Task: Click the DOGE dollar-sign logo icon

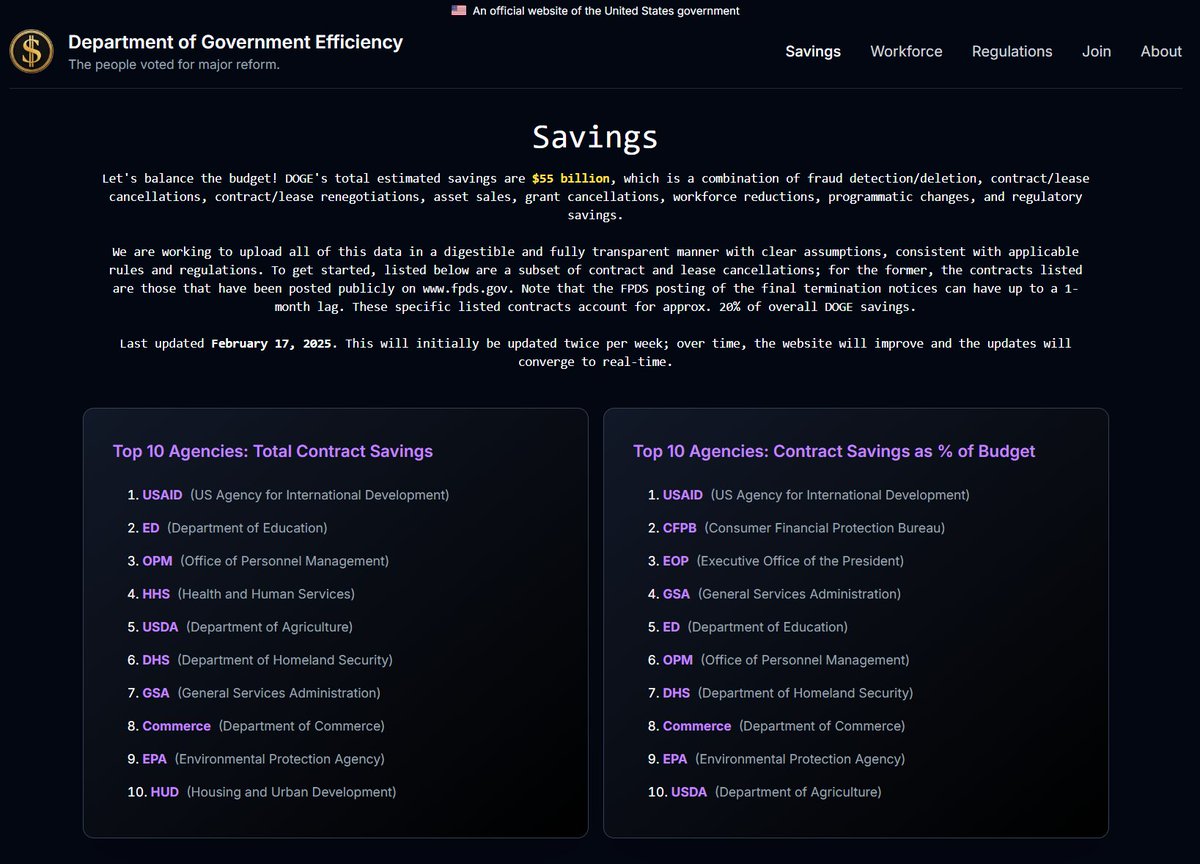Action: 31,51
